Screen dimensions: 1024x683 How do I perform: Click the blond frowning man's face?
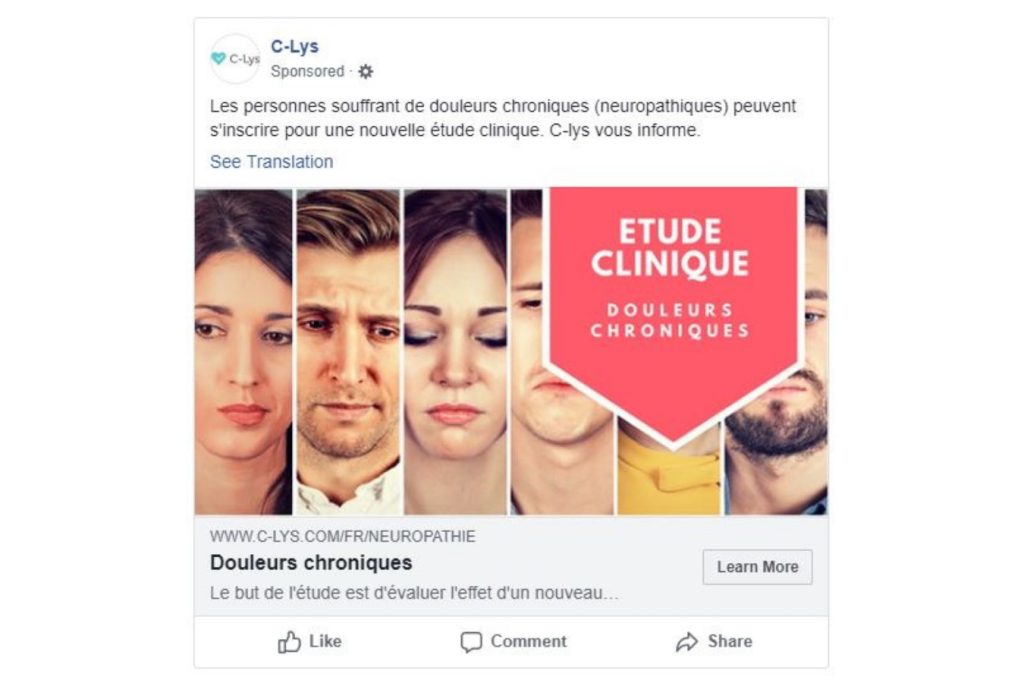(348, 351)
